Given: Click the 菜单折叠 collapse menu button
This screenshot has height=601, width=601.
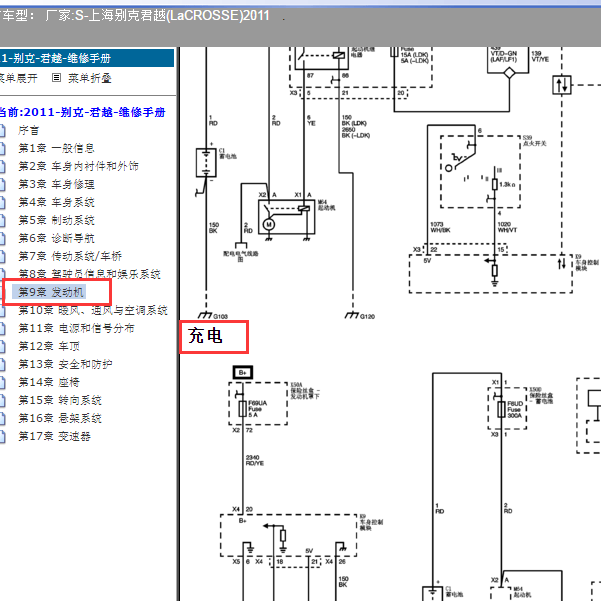Looking at the screenshot, I should [90, 79].
